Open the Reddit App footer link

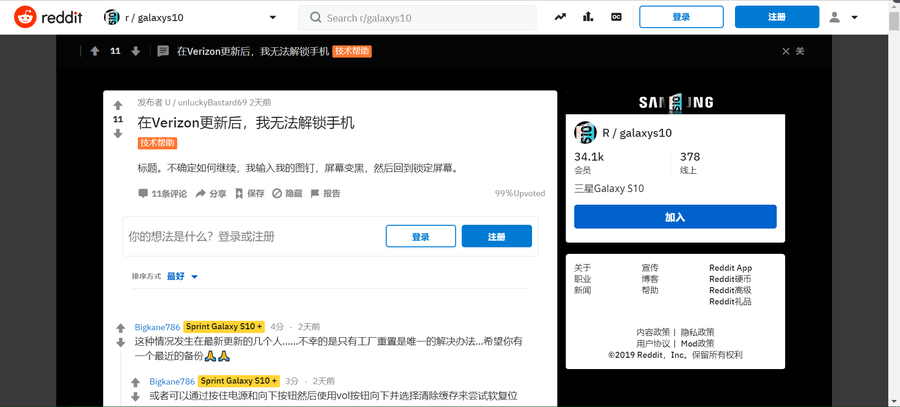731,268
